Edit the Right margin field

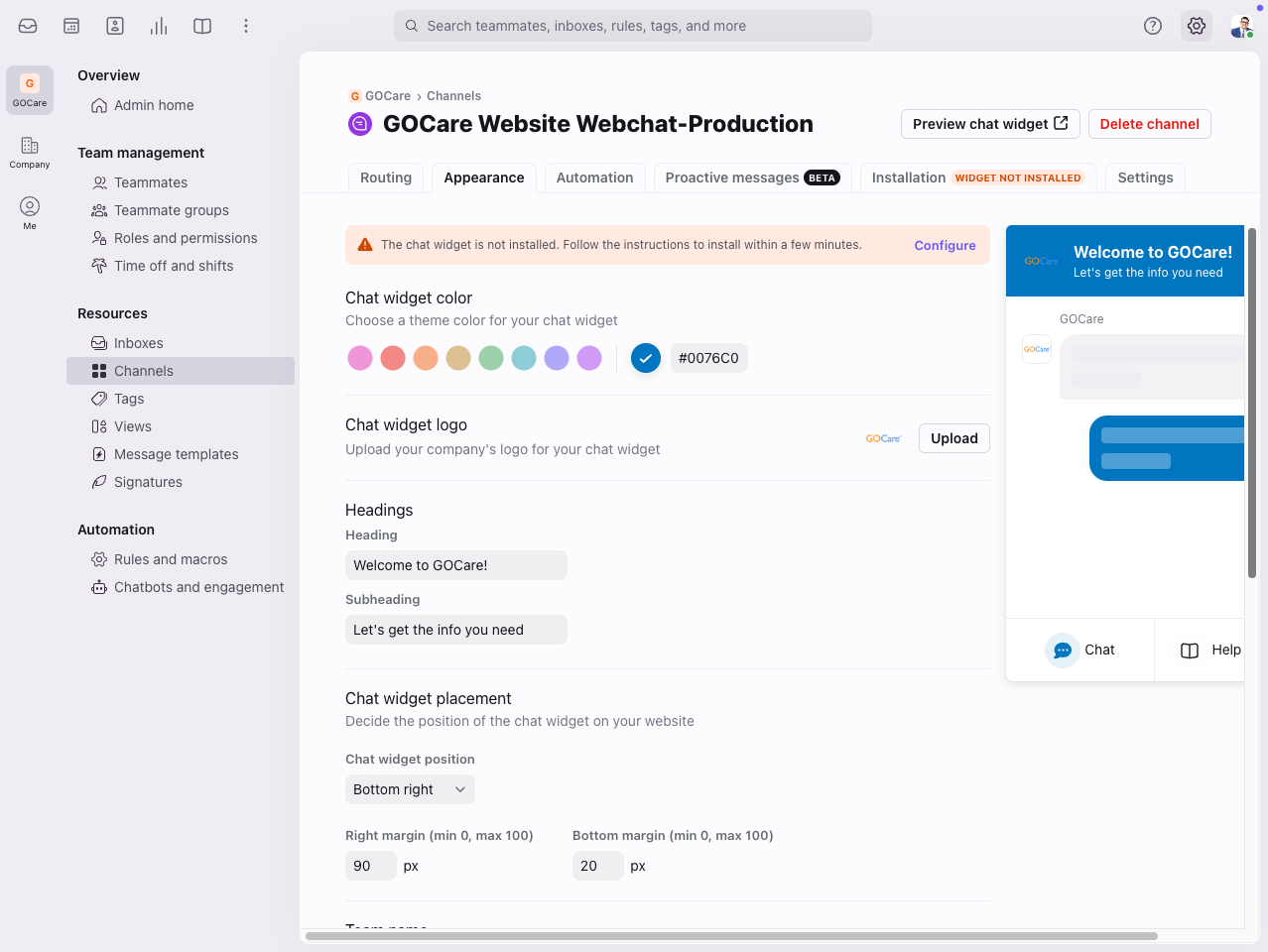[371, 866]
